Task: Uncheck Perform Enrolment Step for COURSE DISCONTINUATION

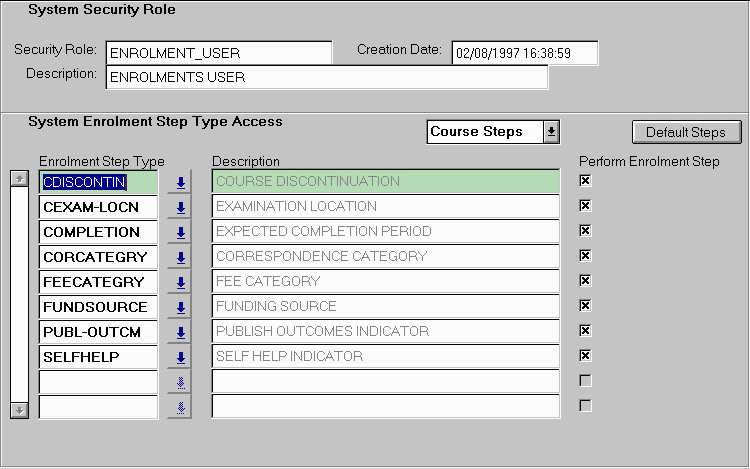Action: (x=586, y=181)
